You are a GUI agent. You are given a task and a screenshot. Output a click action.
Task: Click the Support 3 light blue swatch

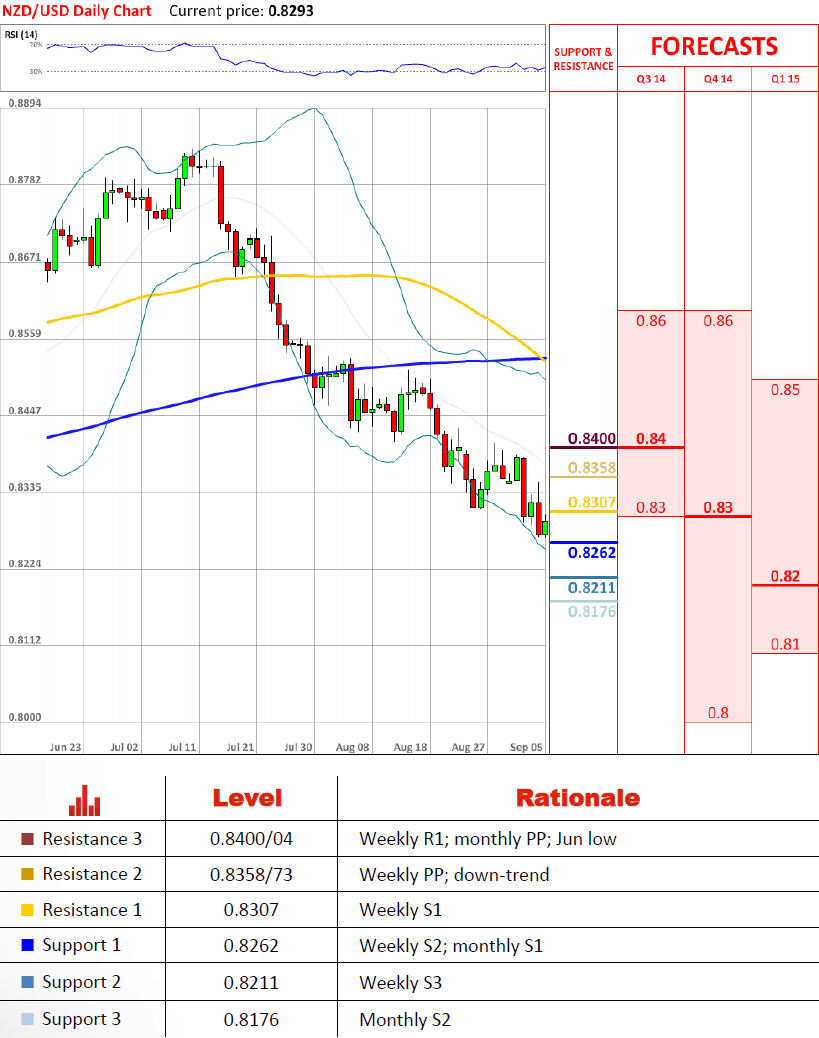point(27,1019)
